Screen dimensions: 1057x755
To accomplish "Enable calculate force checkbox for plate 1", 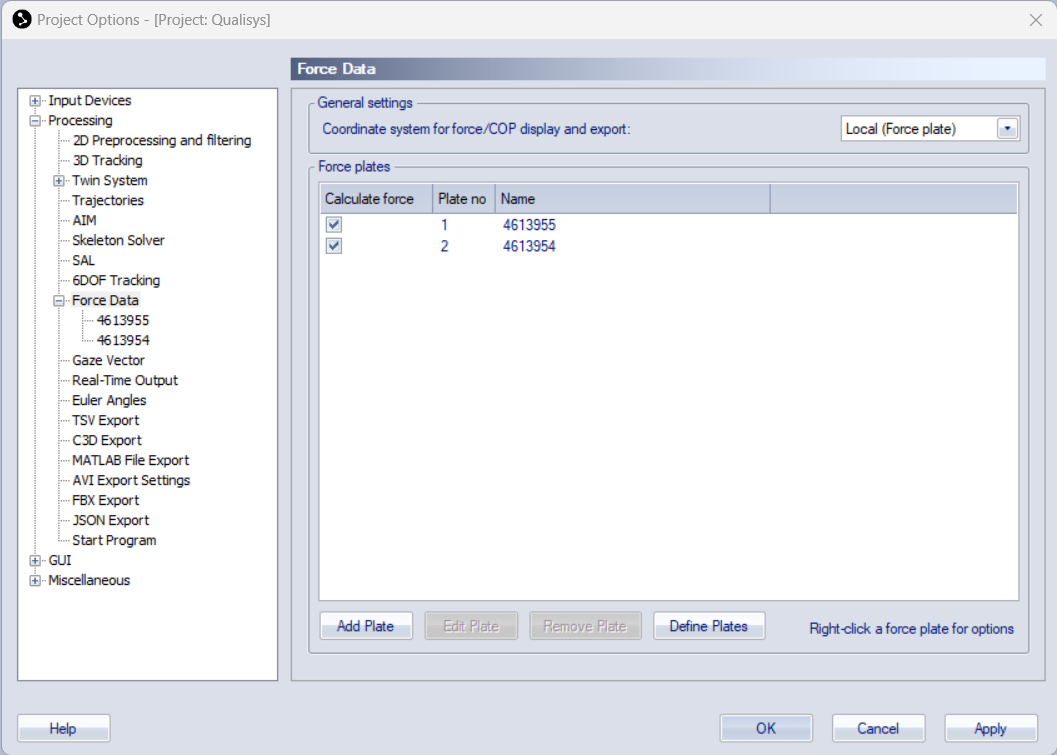I will pos(334,226).
